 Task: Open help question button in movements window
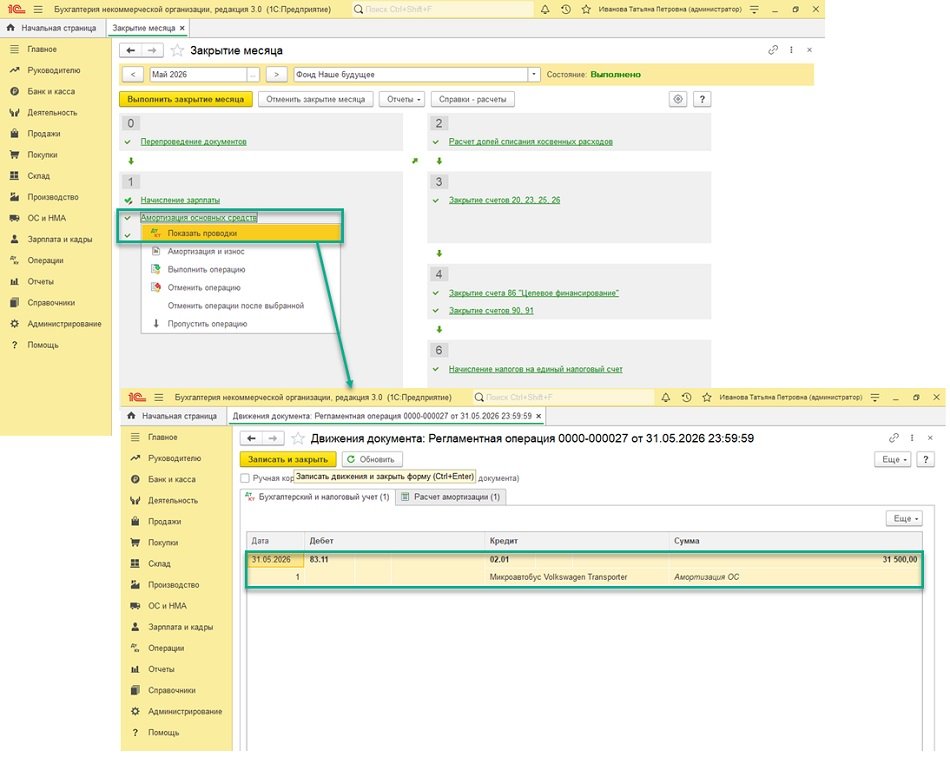[x=925, y=459]
